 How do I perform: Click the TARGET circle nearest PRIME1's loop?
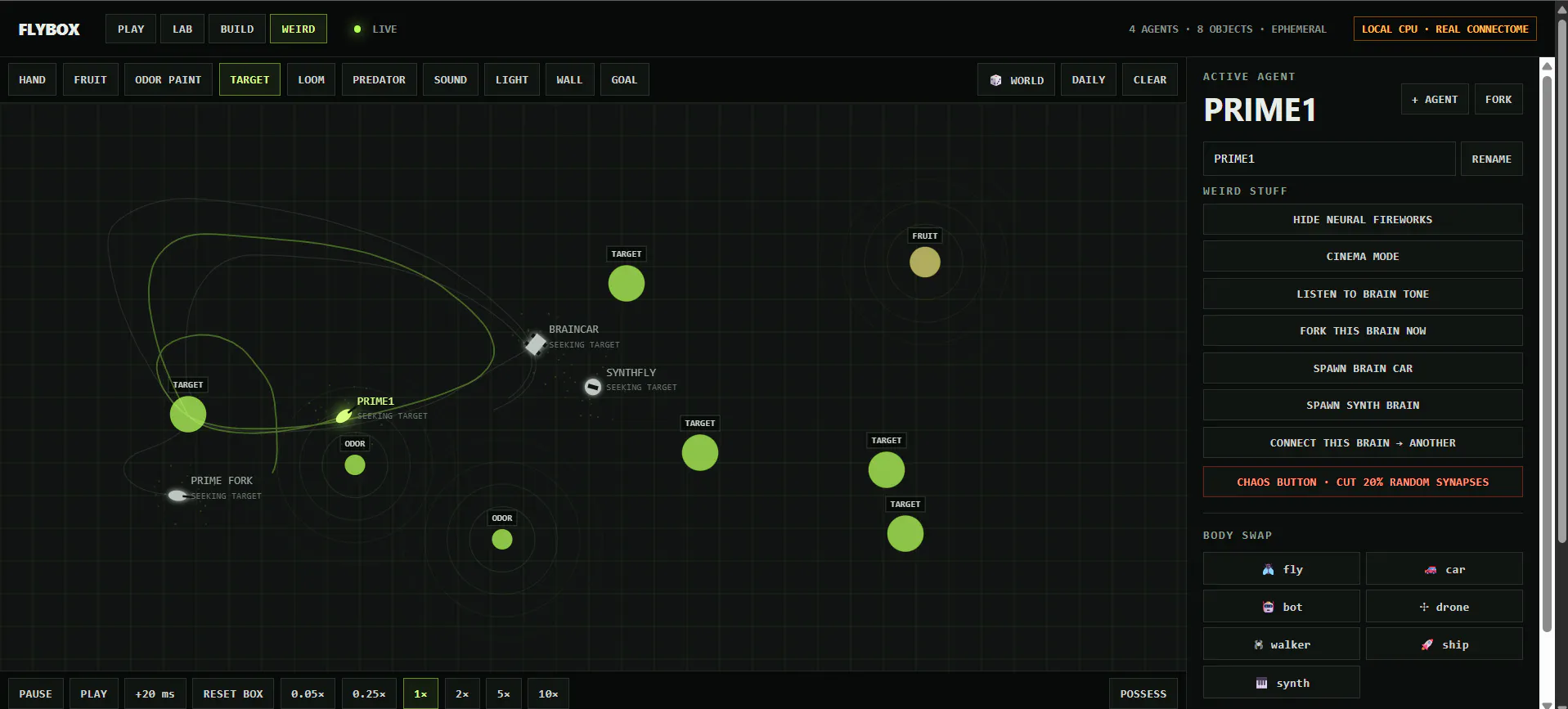click(188, 414)
